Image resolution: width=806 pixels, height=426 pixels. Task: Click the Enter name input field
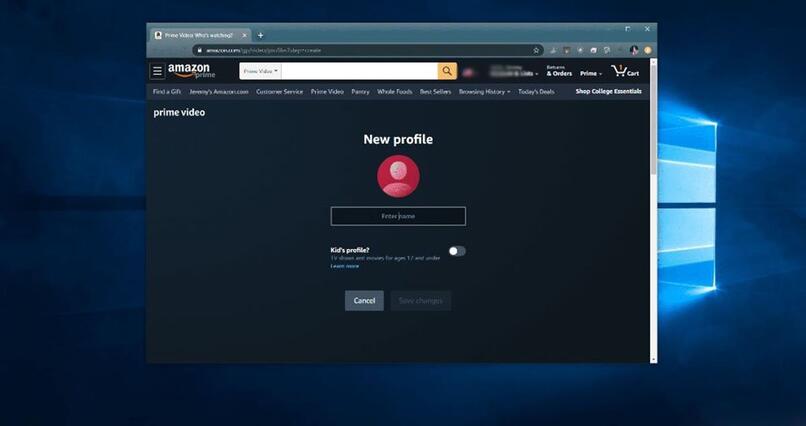[x=398, y=216]
